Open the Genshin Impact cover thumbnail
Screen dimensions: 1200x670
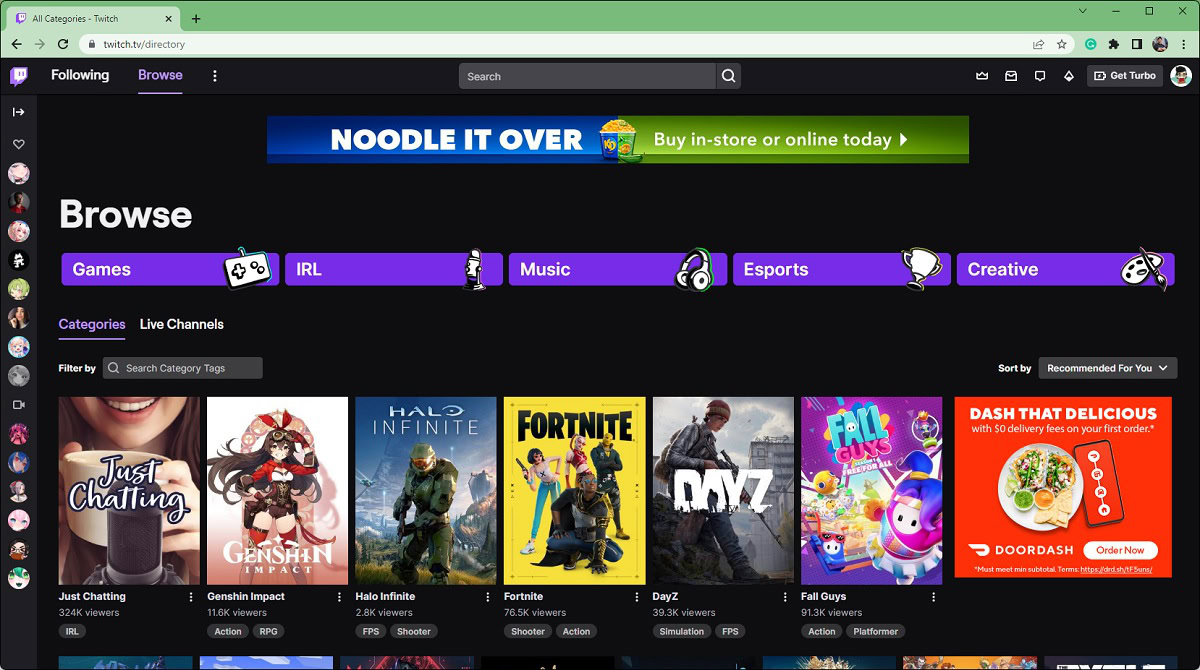[277, 490]
